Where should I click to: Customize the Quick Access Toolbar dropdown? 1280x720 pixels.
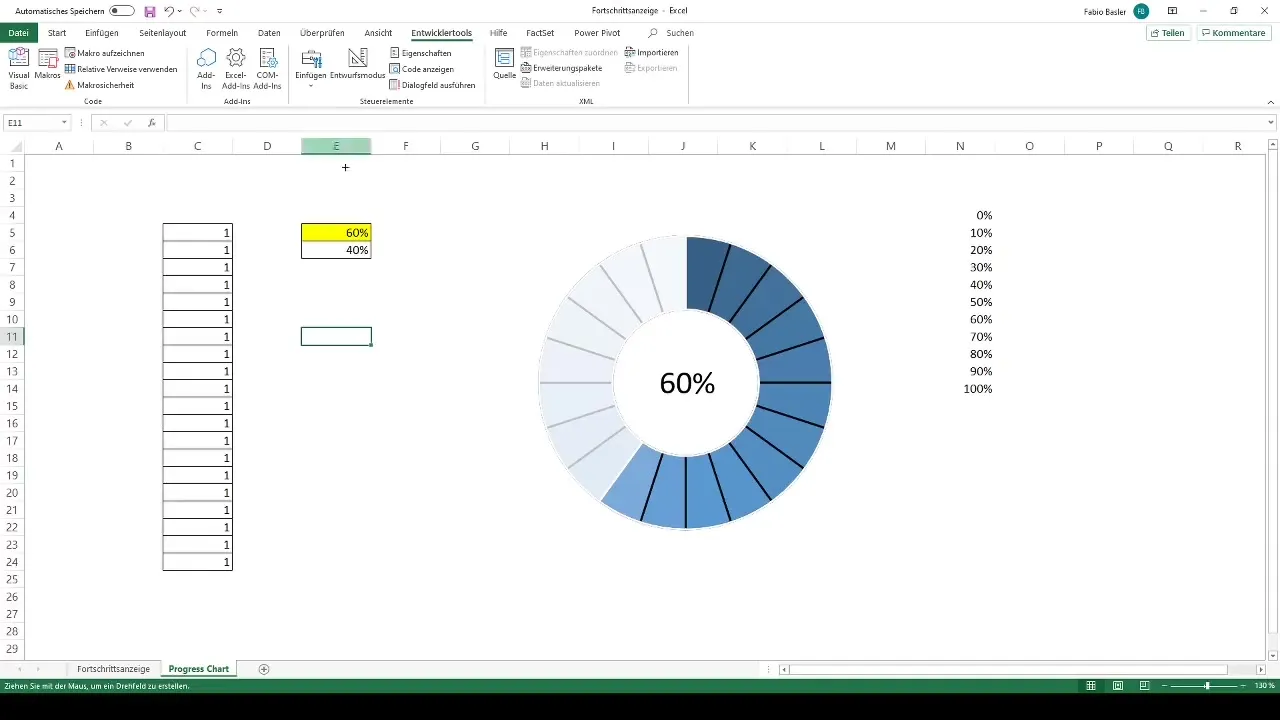219,11
